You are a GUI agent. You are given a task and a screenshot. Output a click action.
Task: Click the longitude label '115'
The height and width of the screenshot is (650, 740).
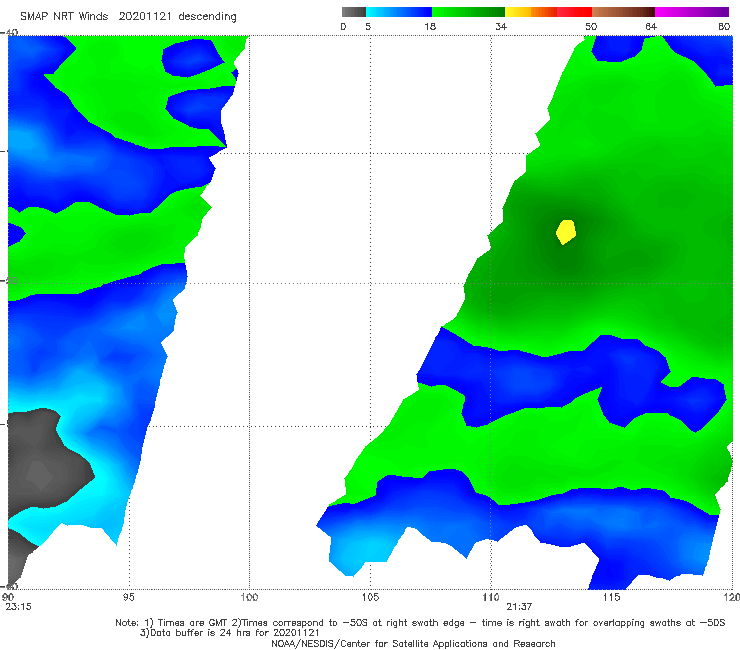point(612,597)
